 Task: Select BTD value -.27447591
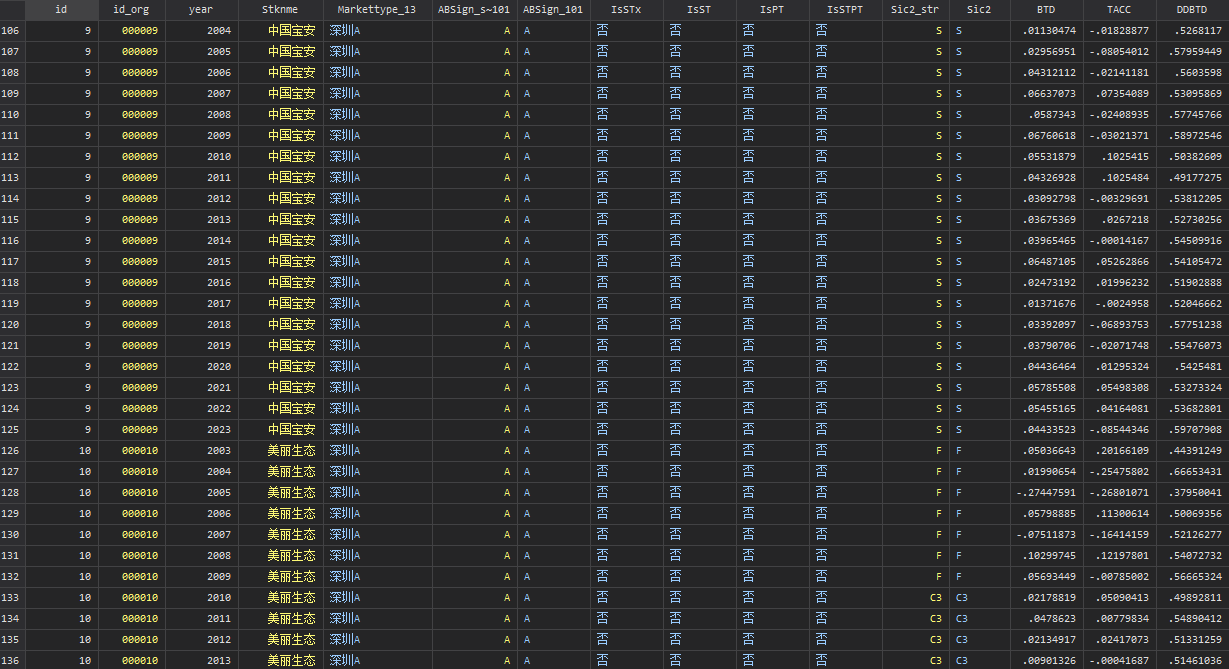point(1046,493)
